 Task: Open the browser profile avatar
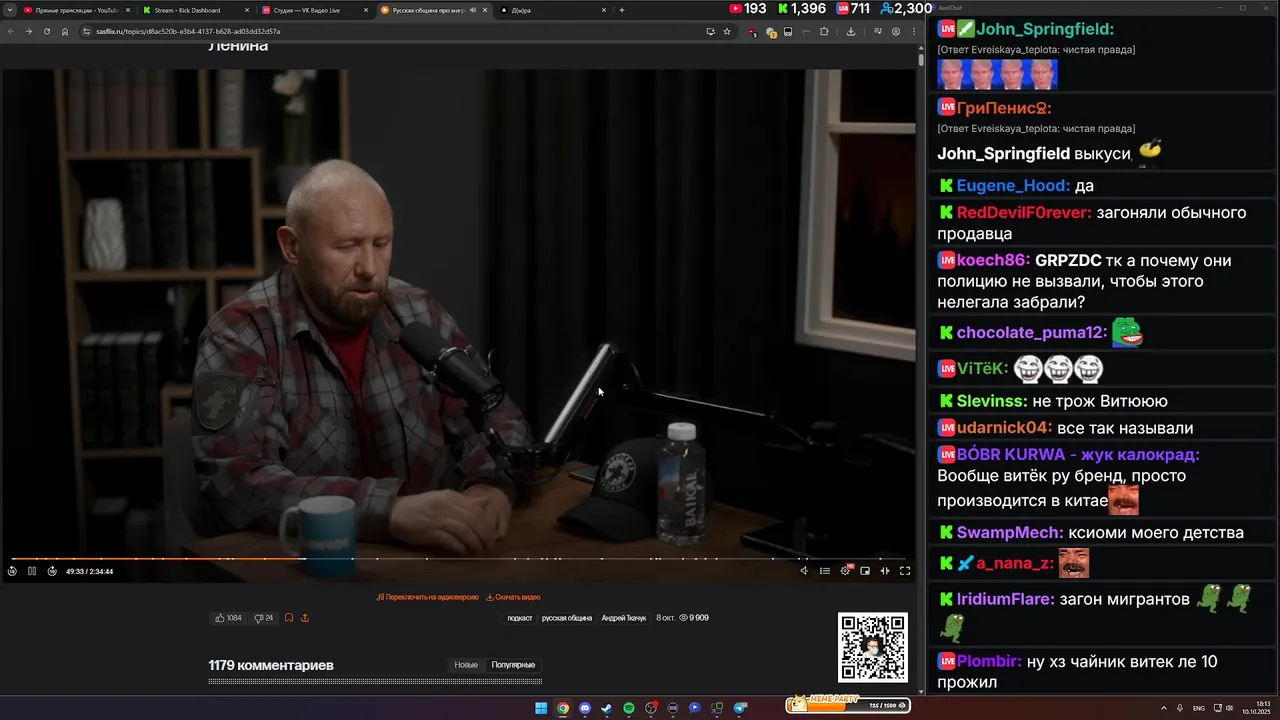896,31
